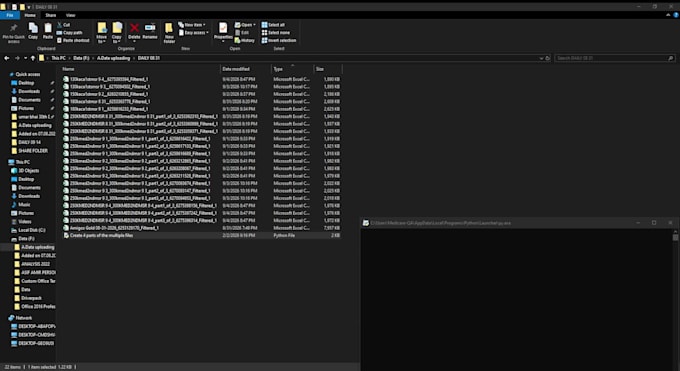Expand the address bar history dropdown

coord(541,58)
